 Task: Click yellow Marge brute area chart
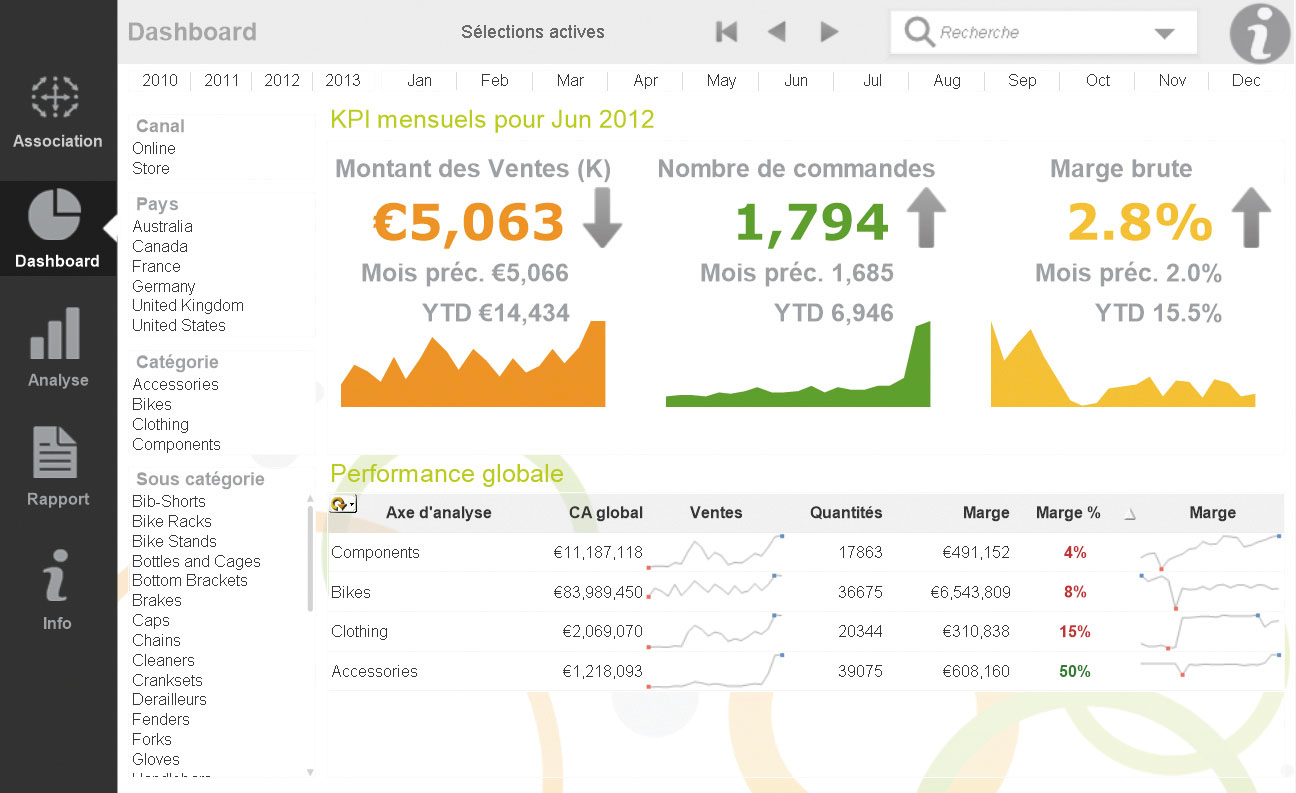point(1123,364)
